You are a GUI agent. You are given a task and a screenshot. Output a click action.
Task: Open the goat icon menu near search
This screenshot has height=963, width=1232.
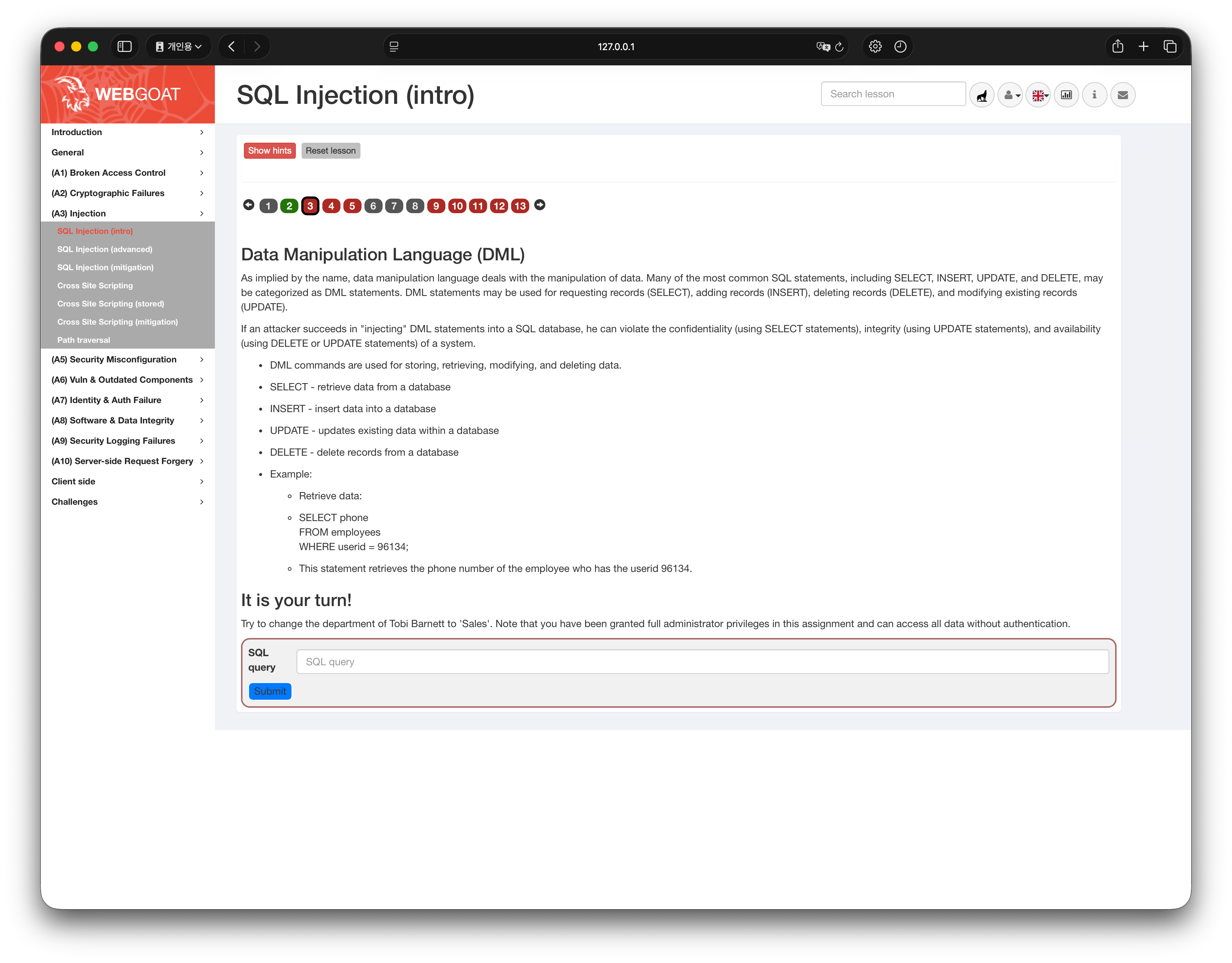[982, 95]
